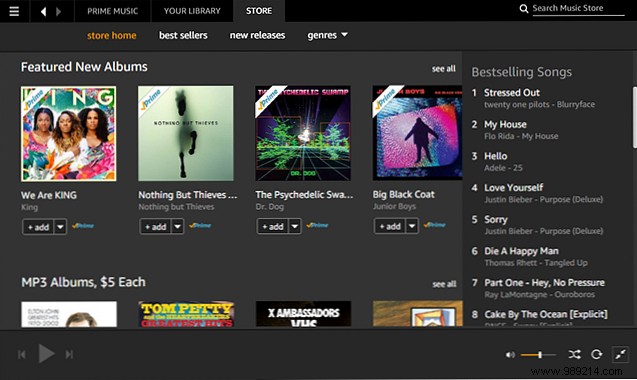This screenshot has width=637, height=380.
Task: Add We Are KING to library
Action: tap(38, 227)
